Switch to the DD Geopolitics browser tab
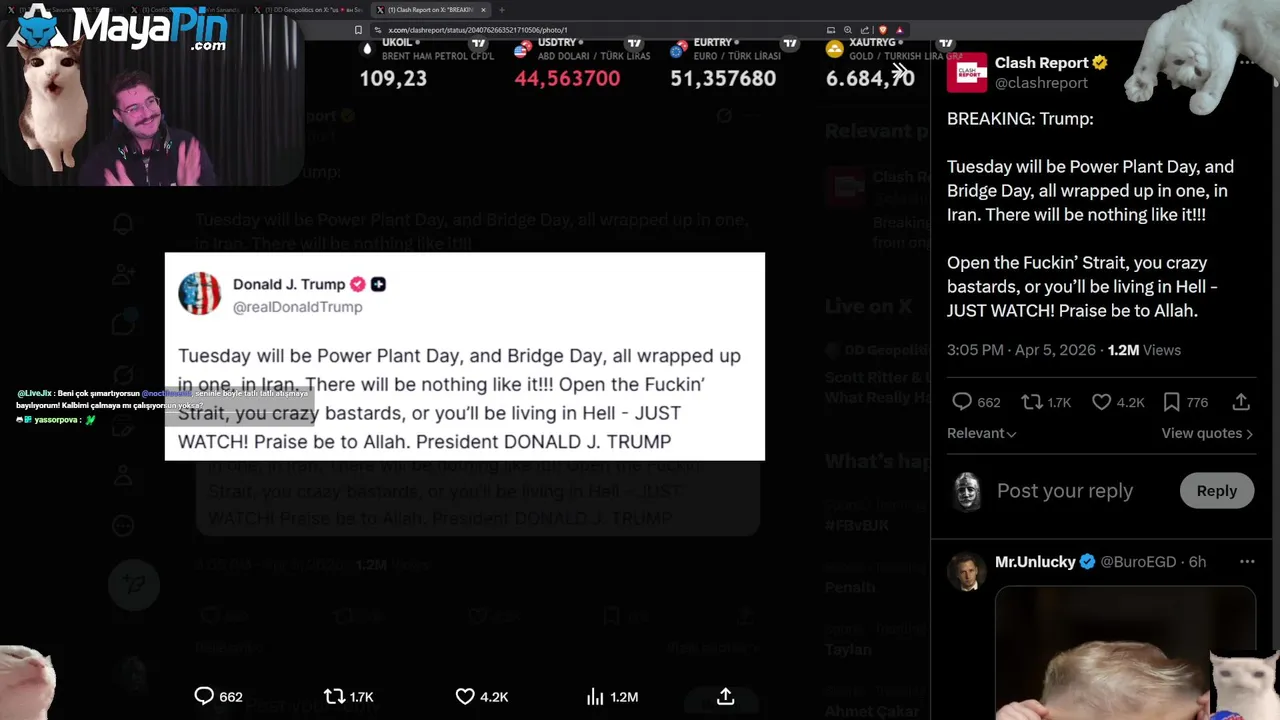 click(311, 10)
